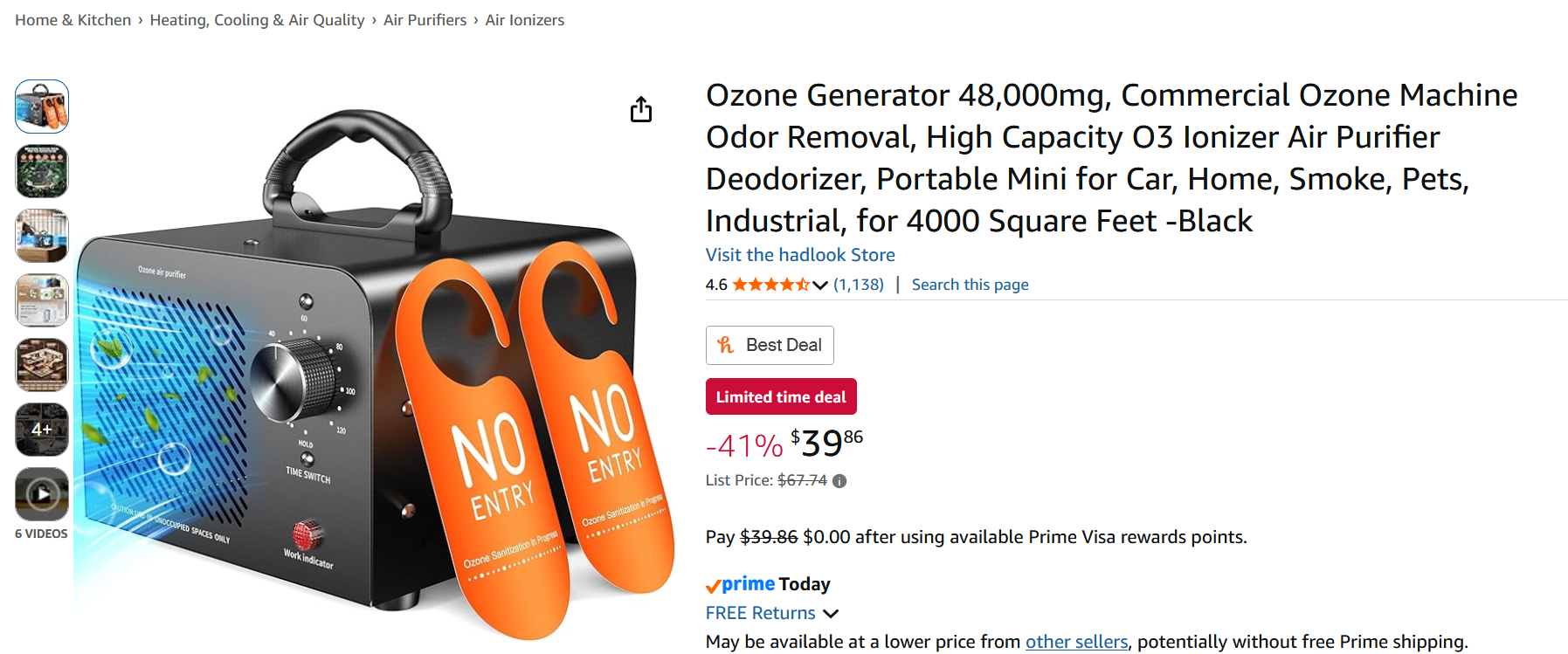This screenshot has width=1568, height=654.
Task: Click the Prime checkmark logo
Action: click(x=712, y=584)
